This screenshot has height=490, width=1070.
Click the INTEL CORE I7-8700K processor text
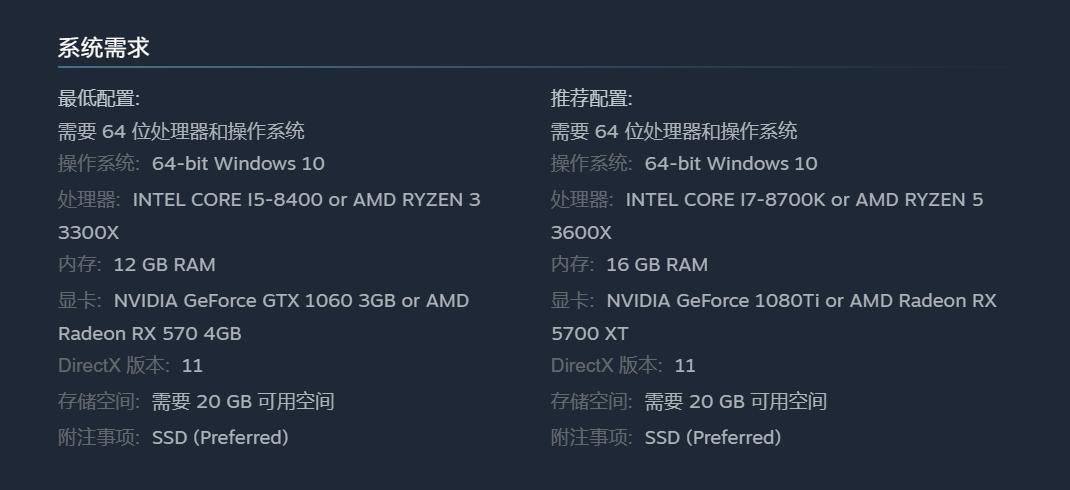pyautogui.click(x=725, y=200)
